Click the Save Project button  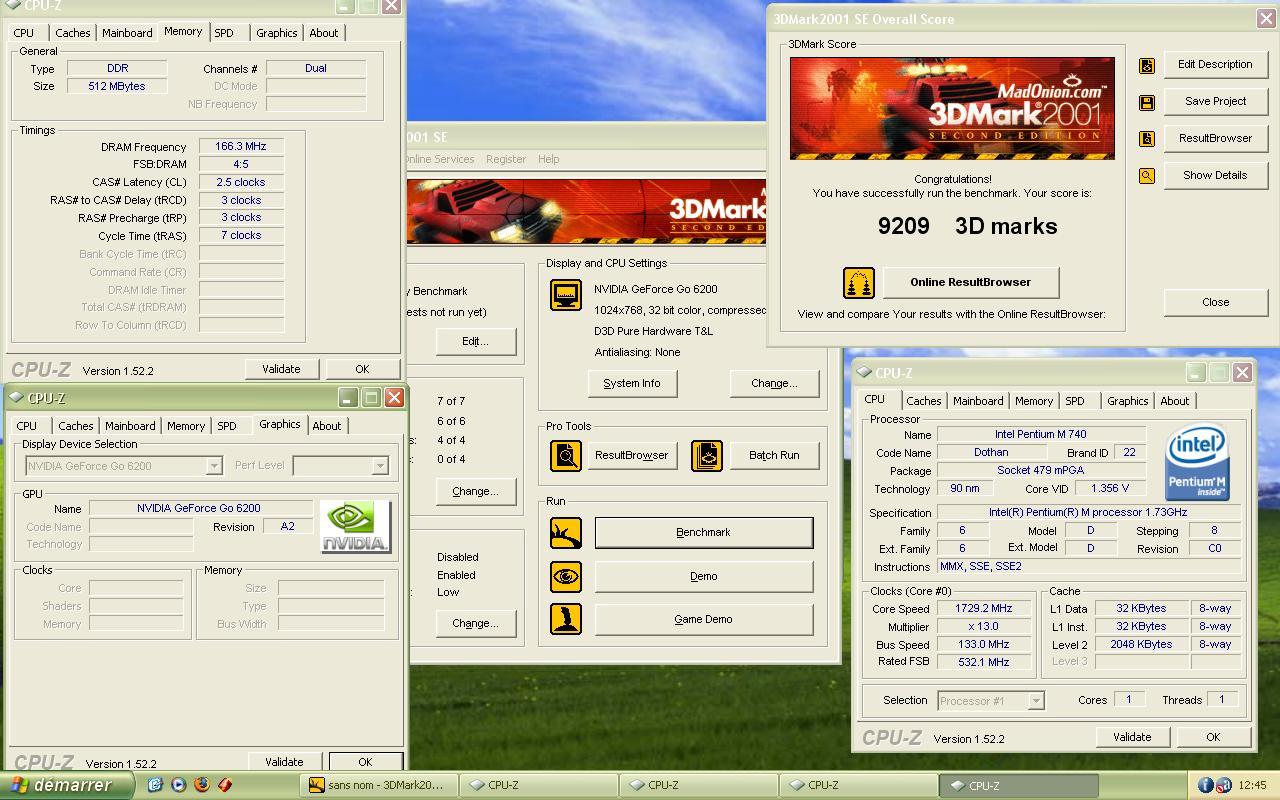pos(1215,102)
